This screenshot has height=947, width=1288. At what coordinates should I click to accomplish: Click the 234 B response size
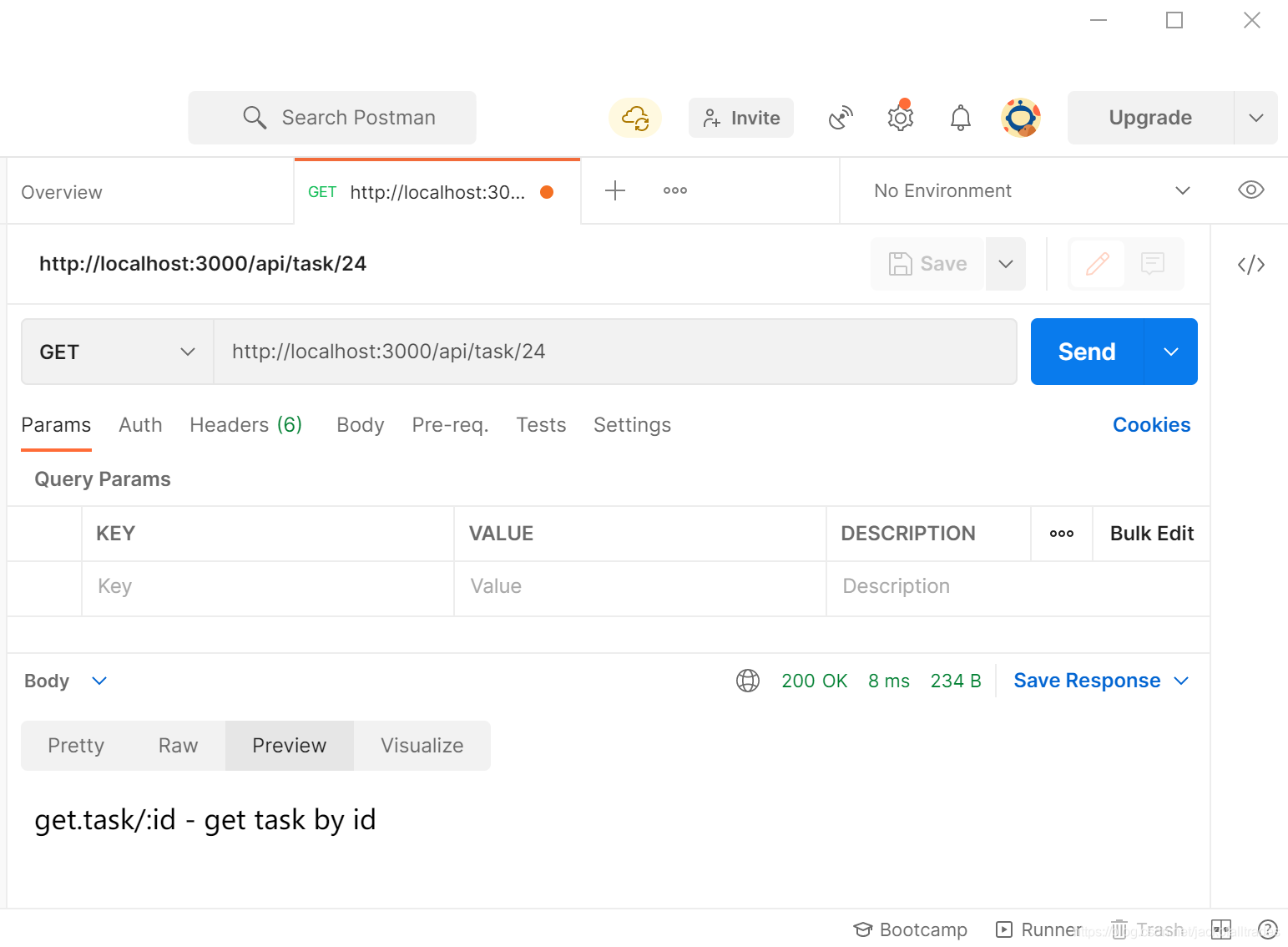click(956, 681)
